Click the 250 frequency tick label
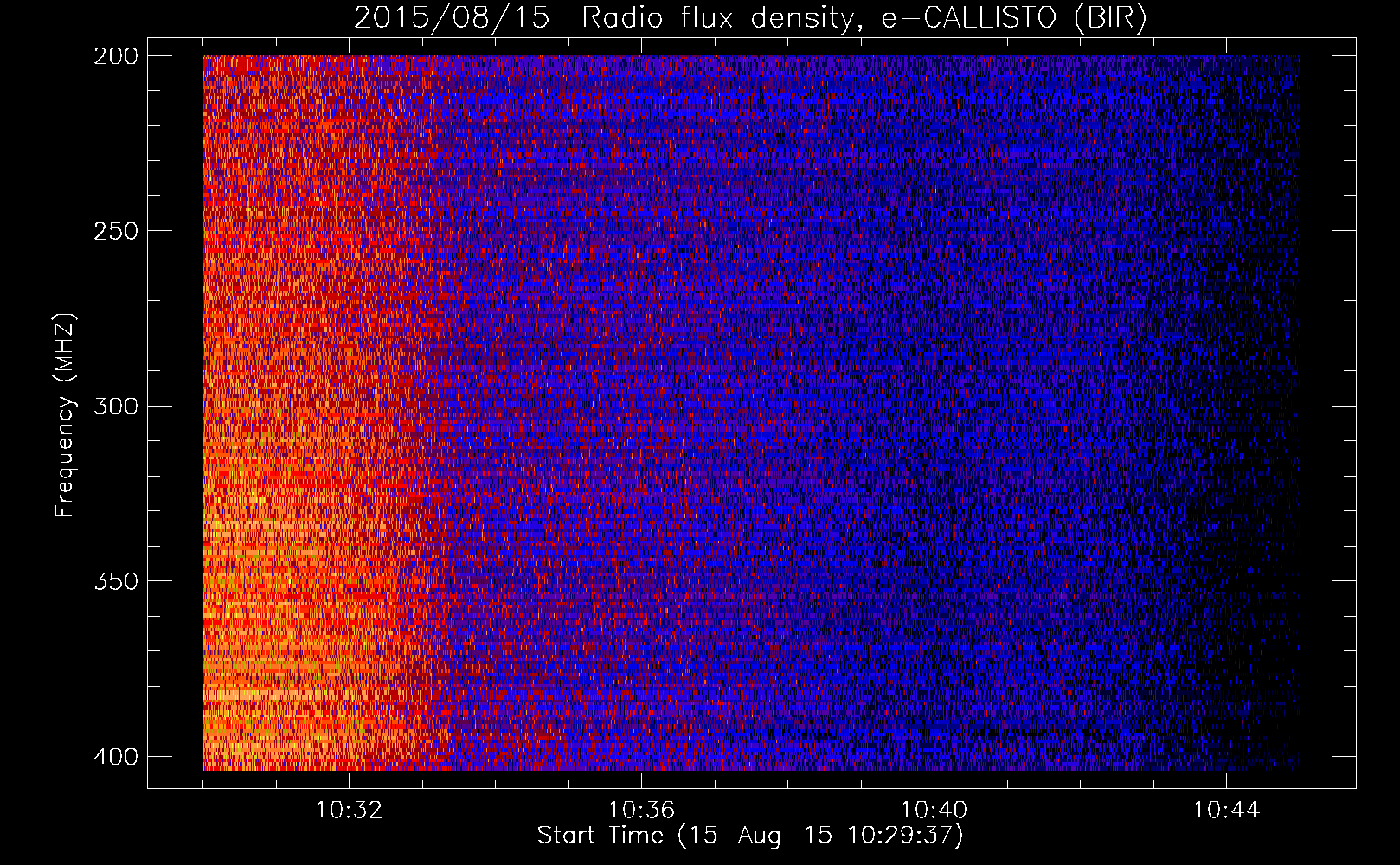Image resolution: width=1400 pixels, height=865 pixels. (115, 231)
